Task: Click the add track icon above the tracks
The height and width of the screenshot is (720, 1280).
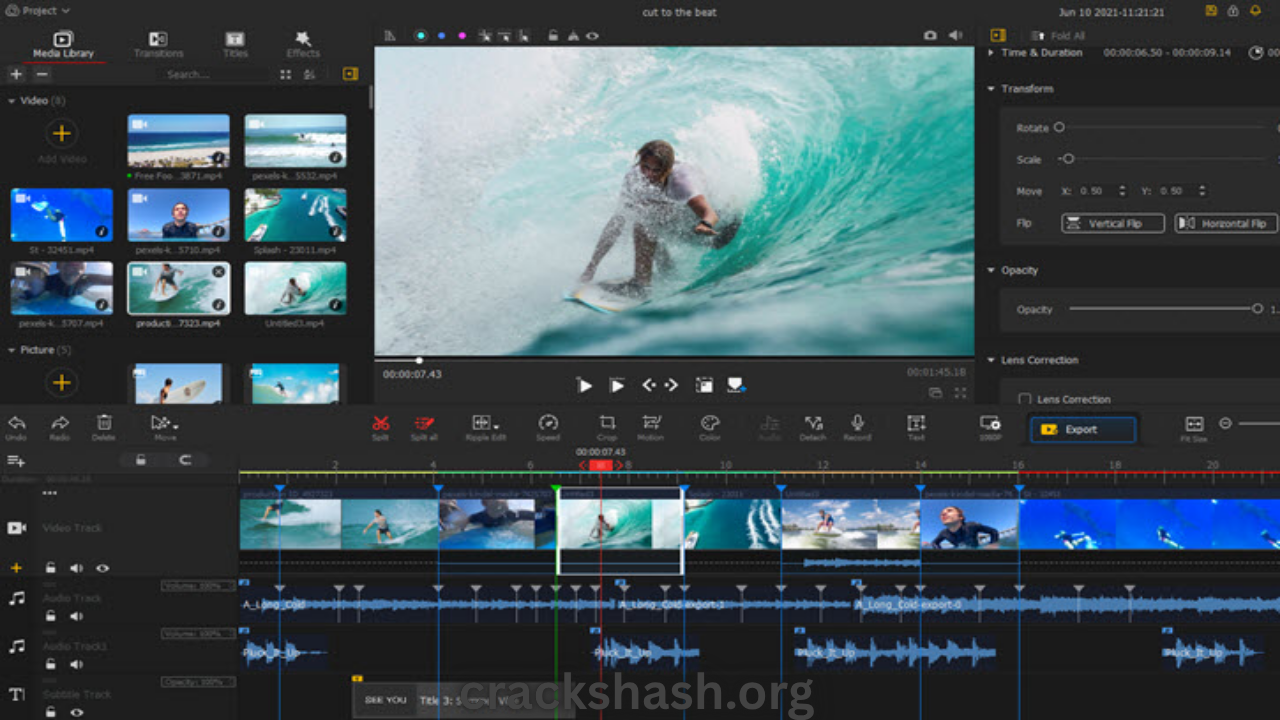Action: tap(16, 461)
